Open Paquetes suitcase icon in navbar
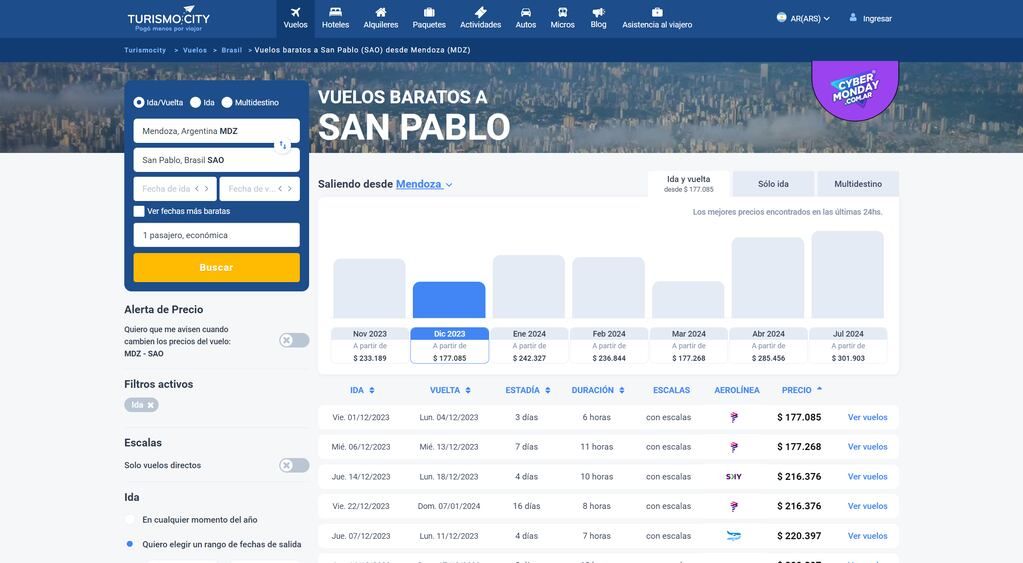This screenshot has height=563, width=1023. pyautogui.click(x=429, y=13)
